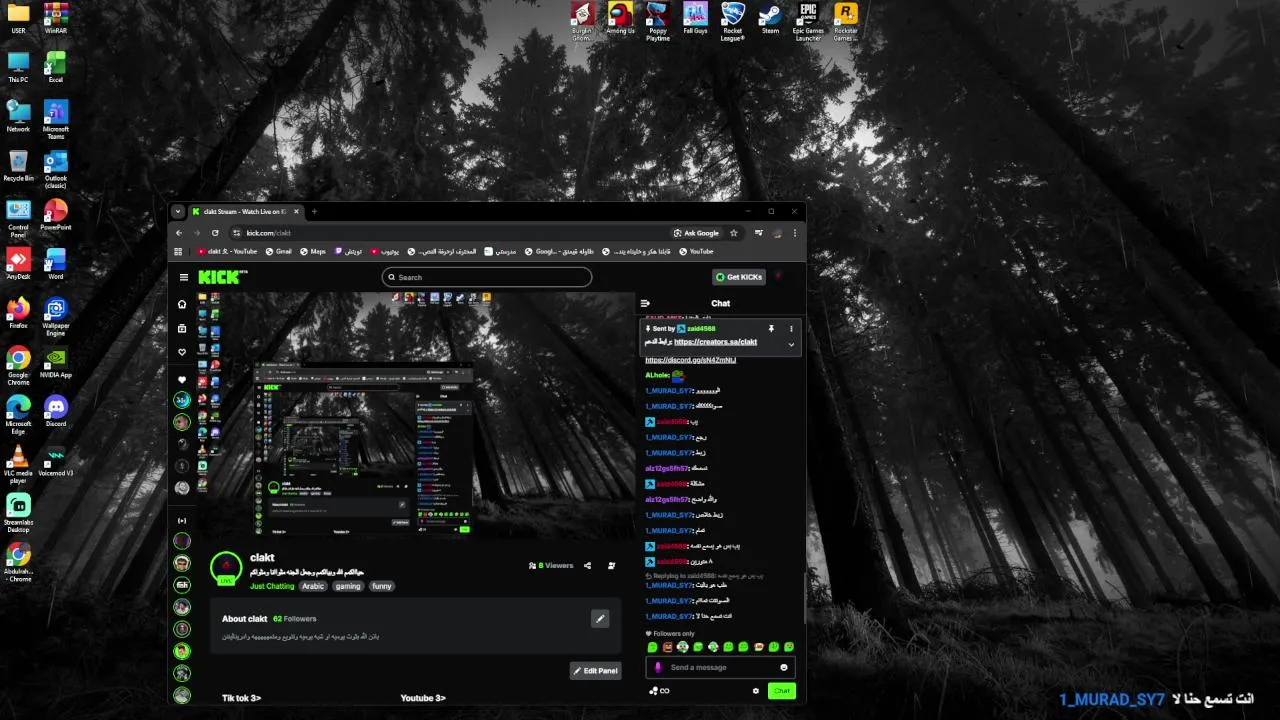Open the VLC media player shortcut
The image size is (1280, 720).
[18, 464]
